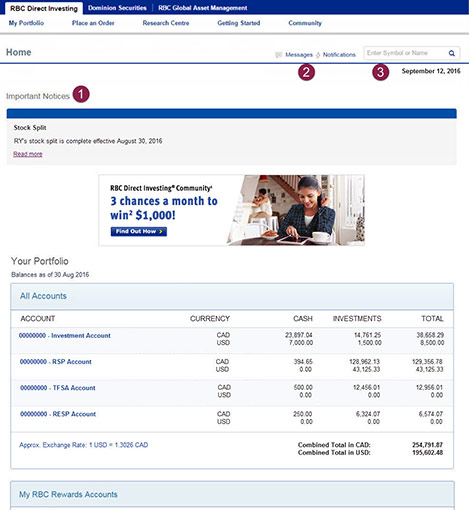The image size is (469, 510).
Task: Click the September 12, 2016 date
Action: tap(431, 71)
